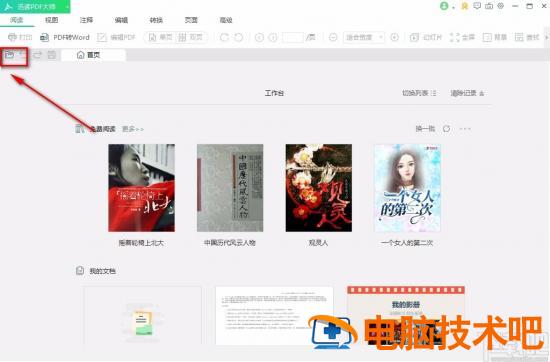550x362 pixels.
Task: Switch to 双页 double page view
Action: point(190,37)
